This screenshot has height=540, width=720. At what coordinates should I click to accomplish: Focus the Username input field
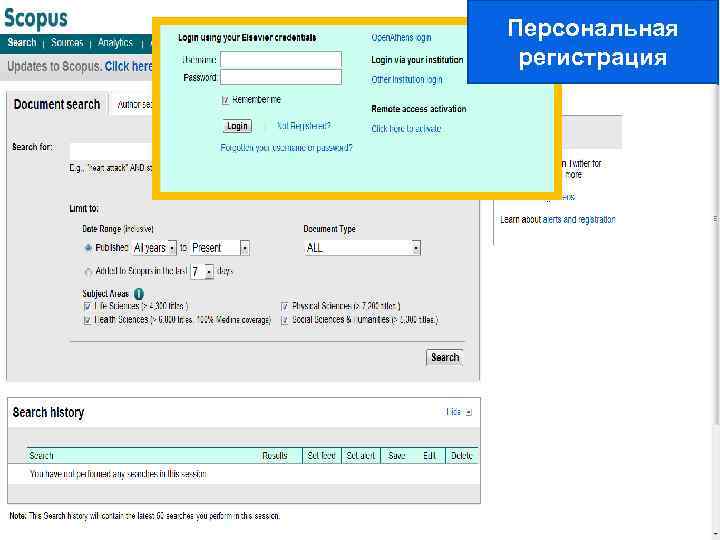click(281, 60)
